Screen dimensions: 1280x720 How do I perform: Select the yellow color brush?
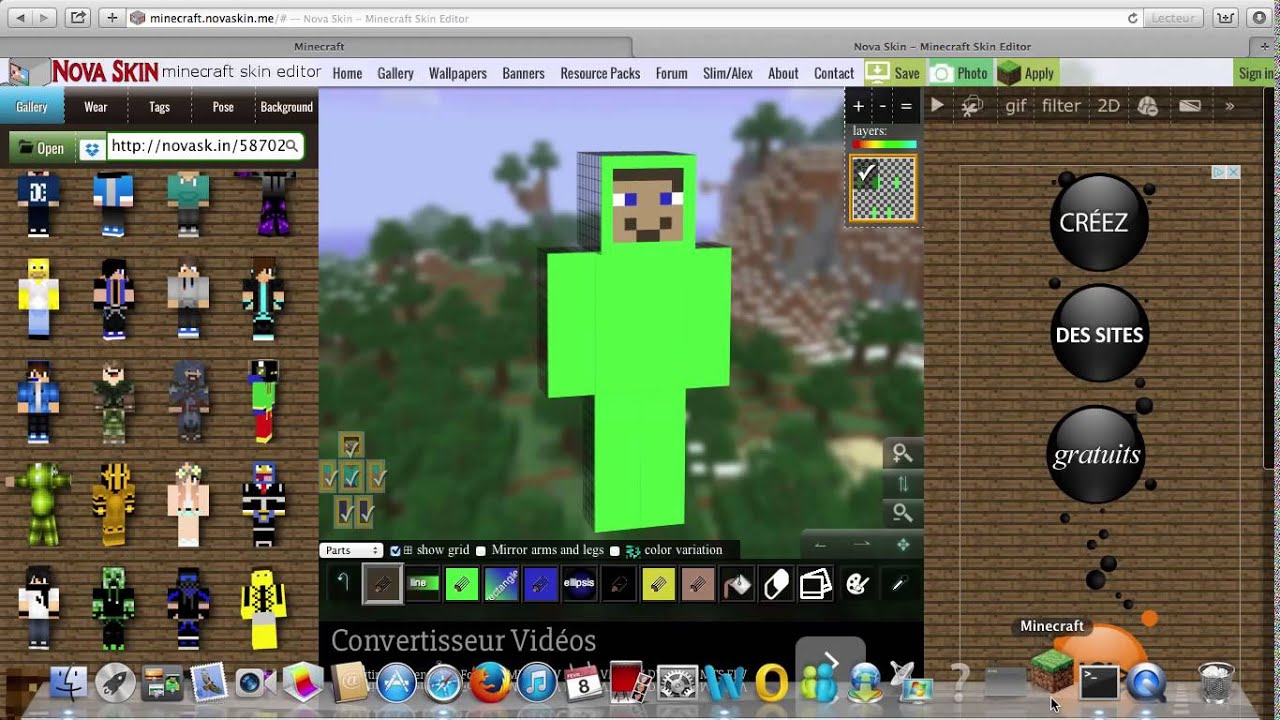click(658, 584)
